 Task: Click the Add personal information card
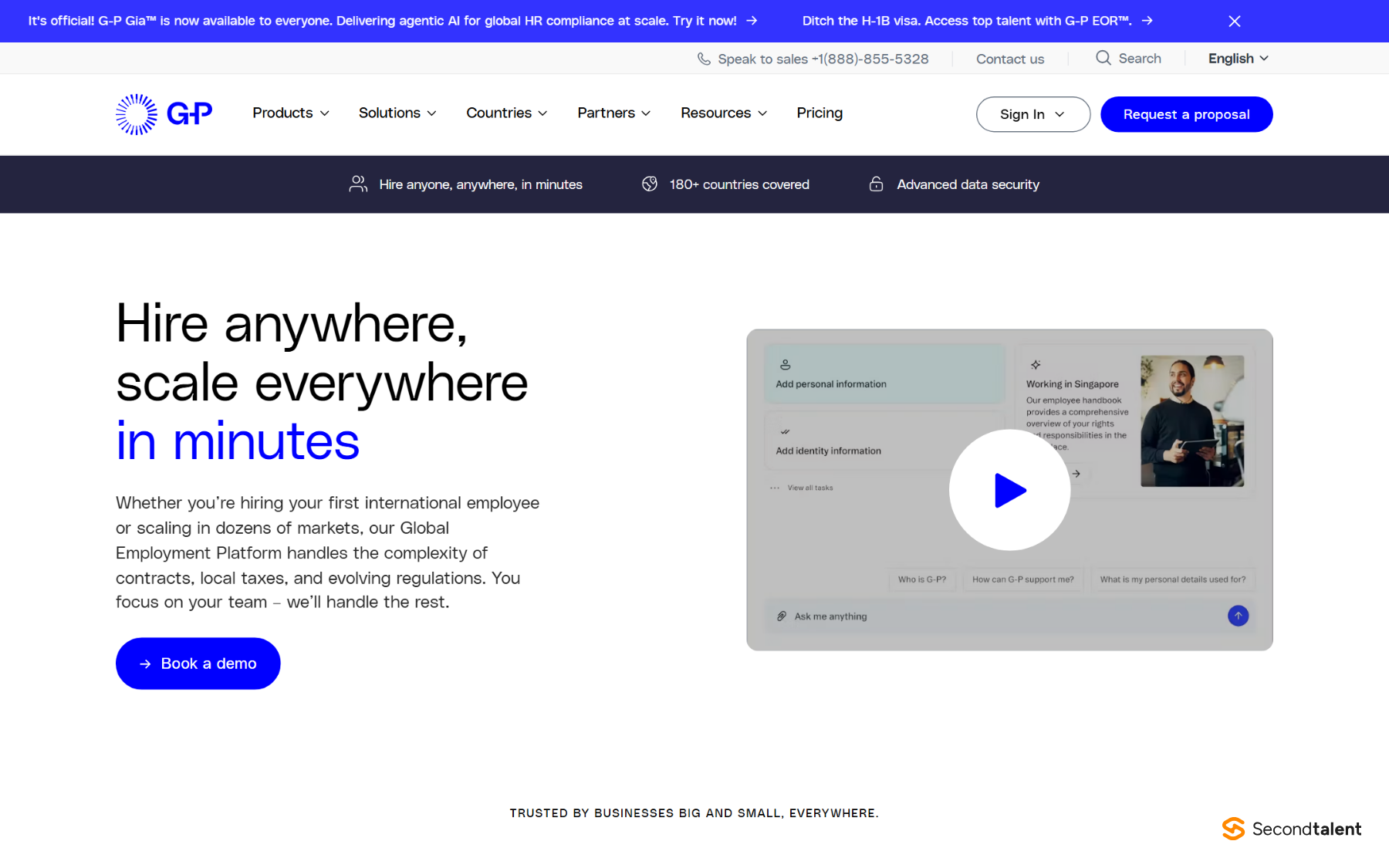point(884,373)
